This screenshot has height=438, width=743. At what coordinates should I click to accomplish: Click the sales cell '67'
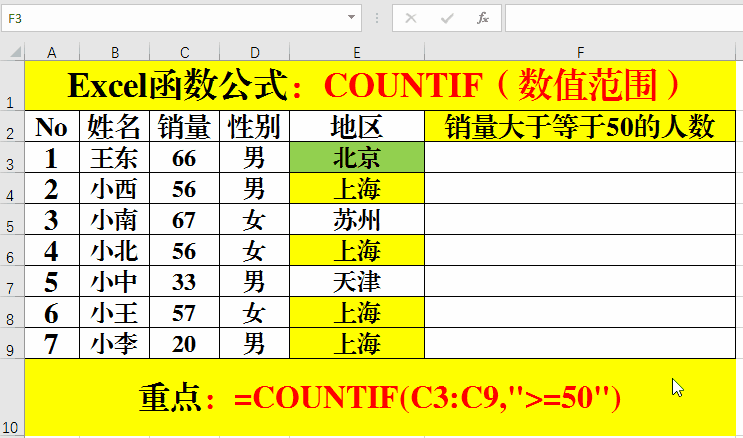185,219
